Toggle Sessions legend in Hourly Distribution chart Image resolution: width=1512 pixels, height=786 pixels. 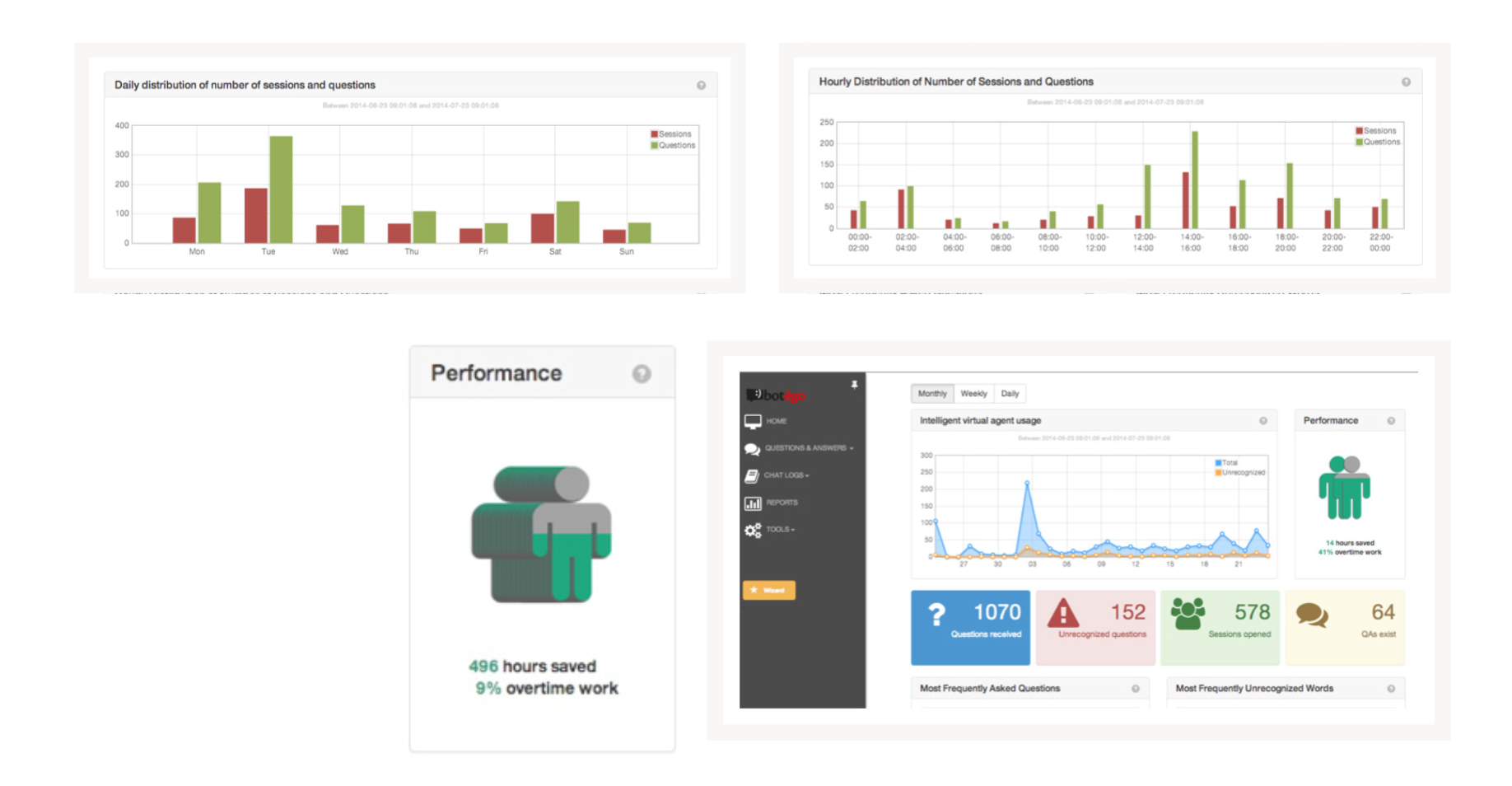[x=1376, y=131]
